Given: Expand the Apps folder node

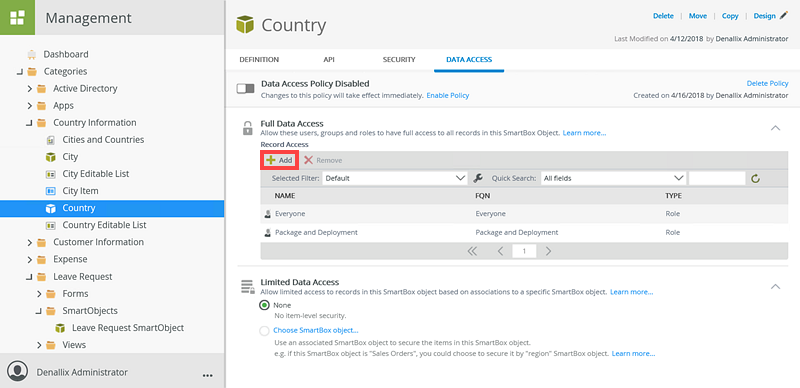Looking at the screenshot, I should (30, 106).
